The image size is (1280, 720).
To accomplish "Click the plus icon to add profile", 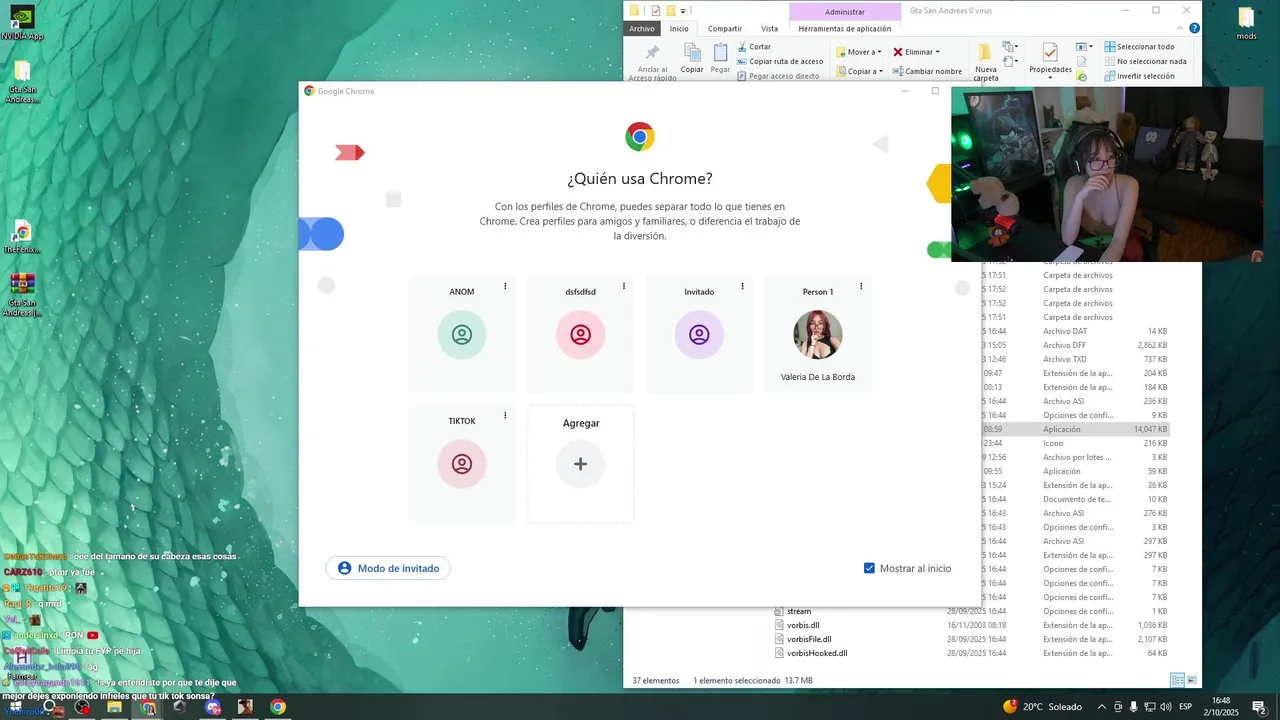I will coord(580,464).
